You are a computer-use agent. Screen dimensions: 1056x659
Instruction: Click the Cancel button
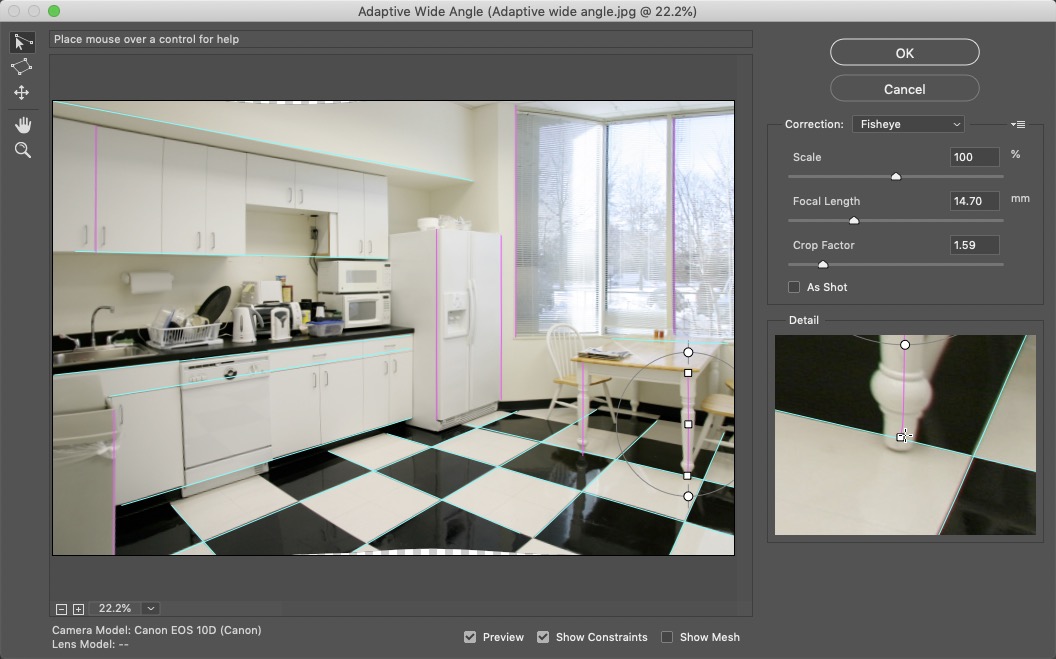click(904, 89)
